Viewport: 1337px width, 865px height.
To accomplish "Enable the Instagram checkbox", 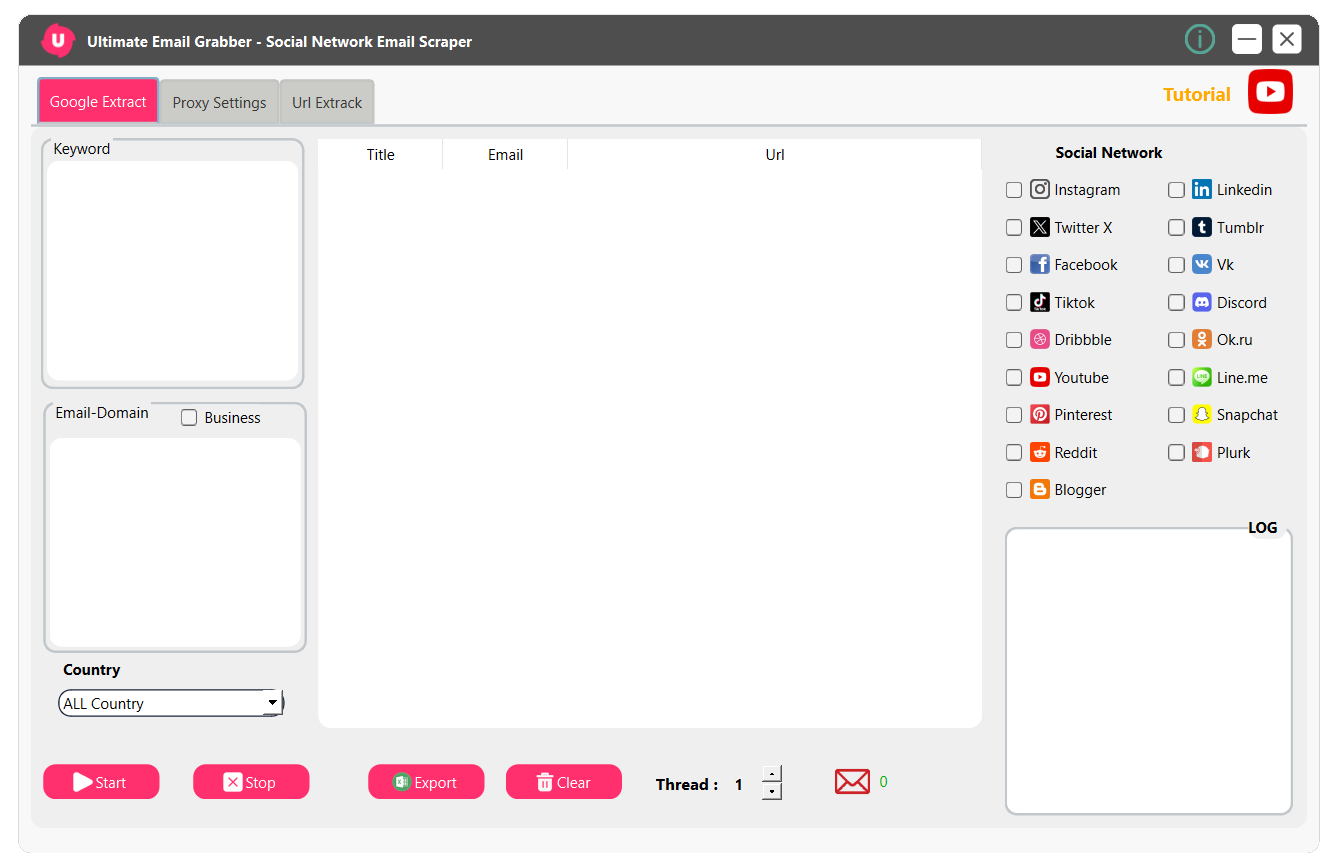I will 1014,190.
